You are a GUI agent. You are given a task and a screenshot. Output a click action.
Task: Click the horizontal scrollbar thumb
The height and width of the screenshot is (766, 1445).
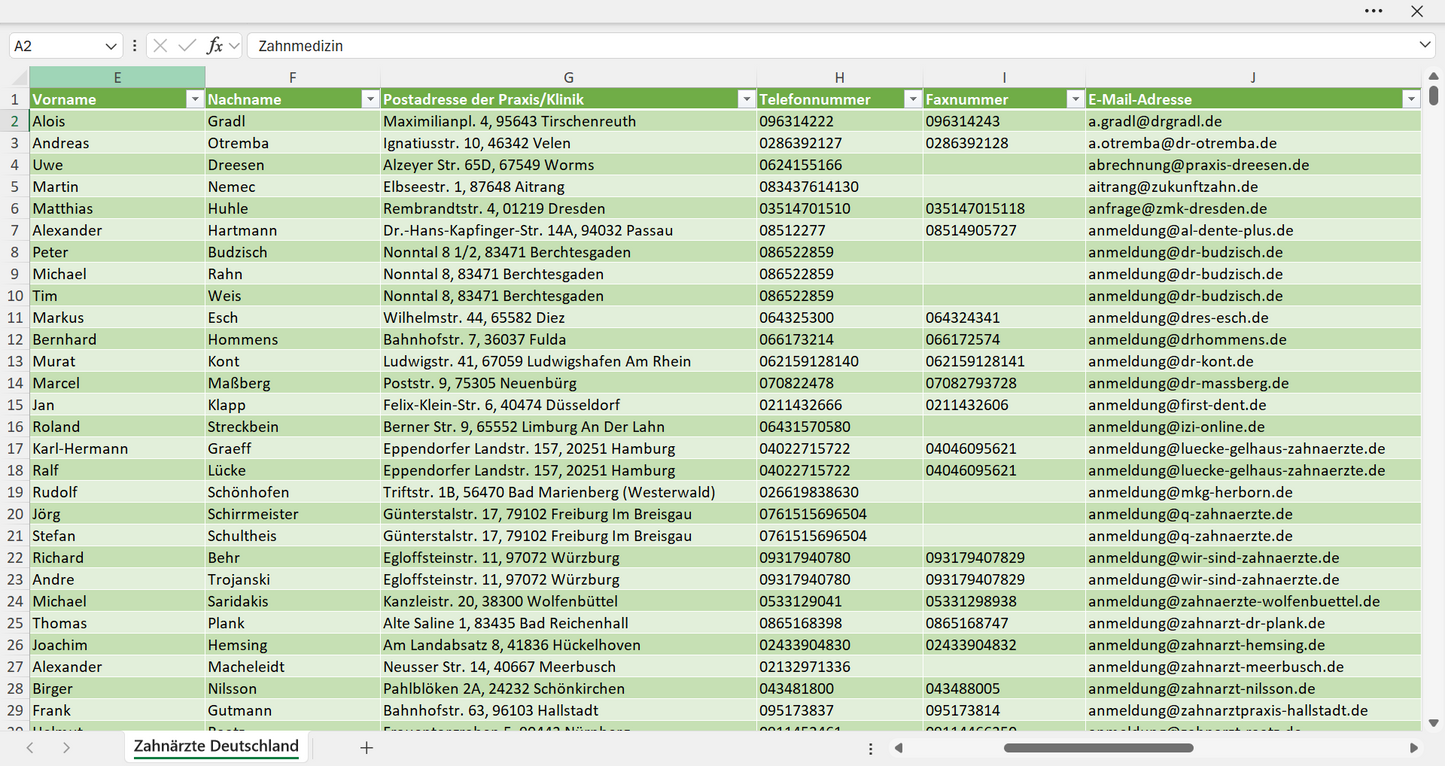tap(1098, 747)
